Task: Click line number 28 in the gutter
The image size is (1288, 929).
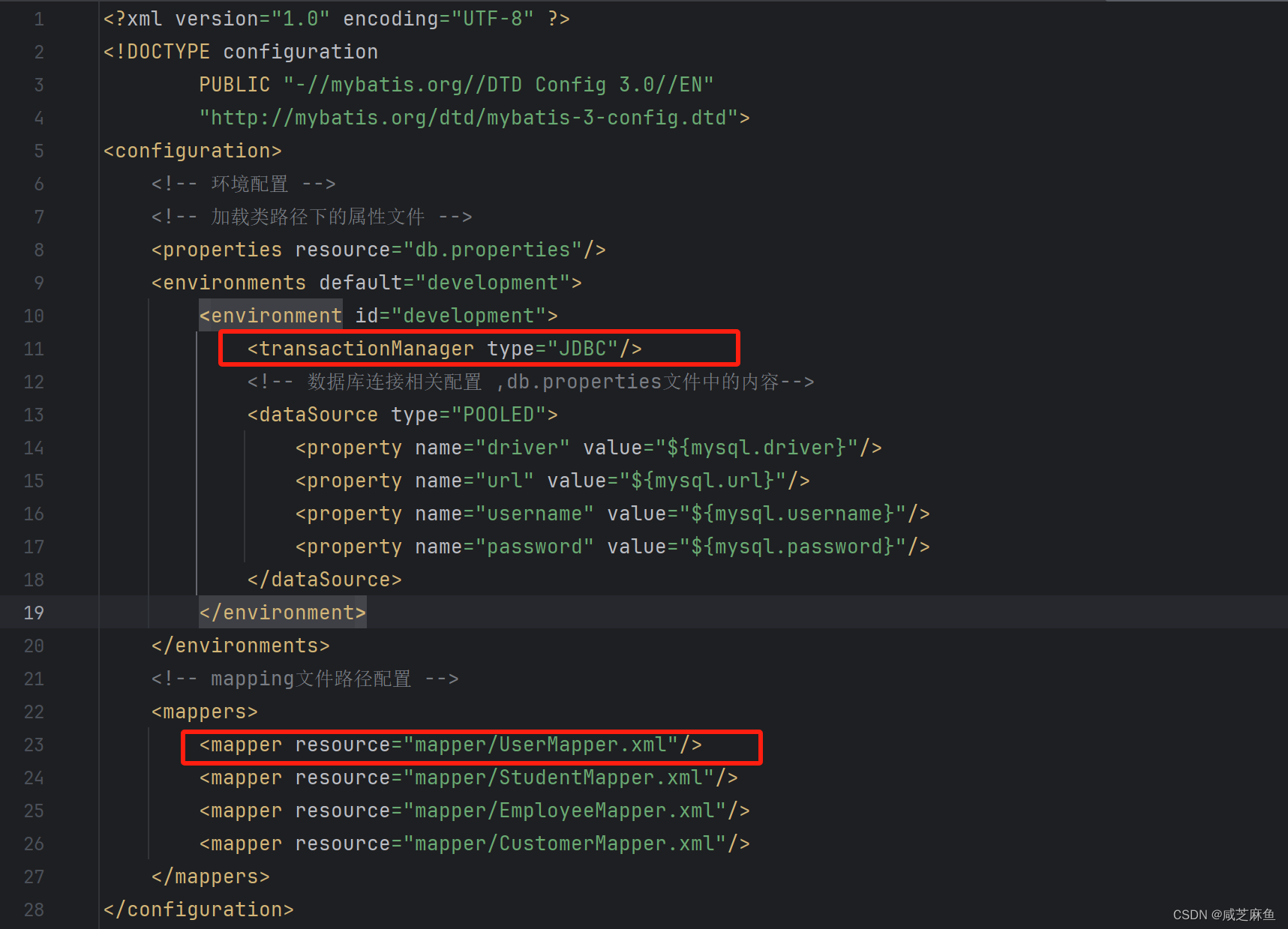Action: point(34,910)
